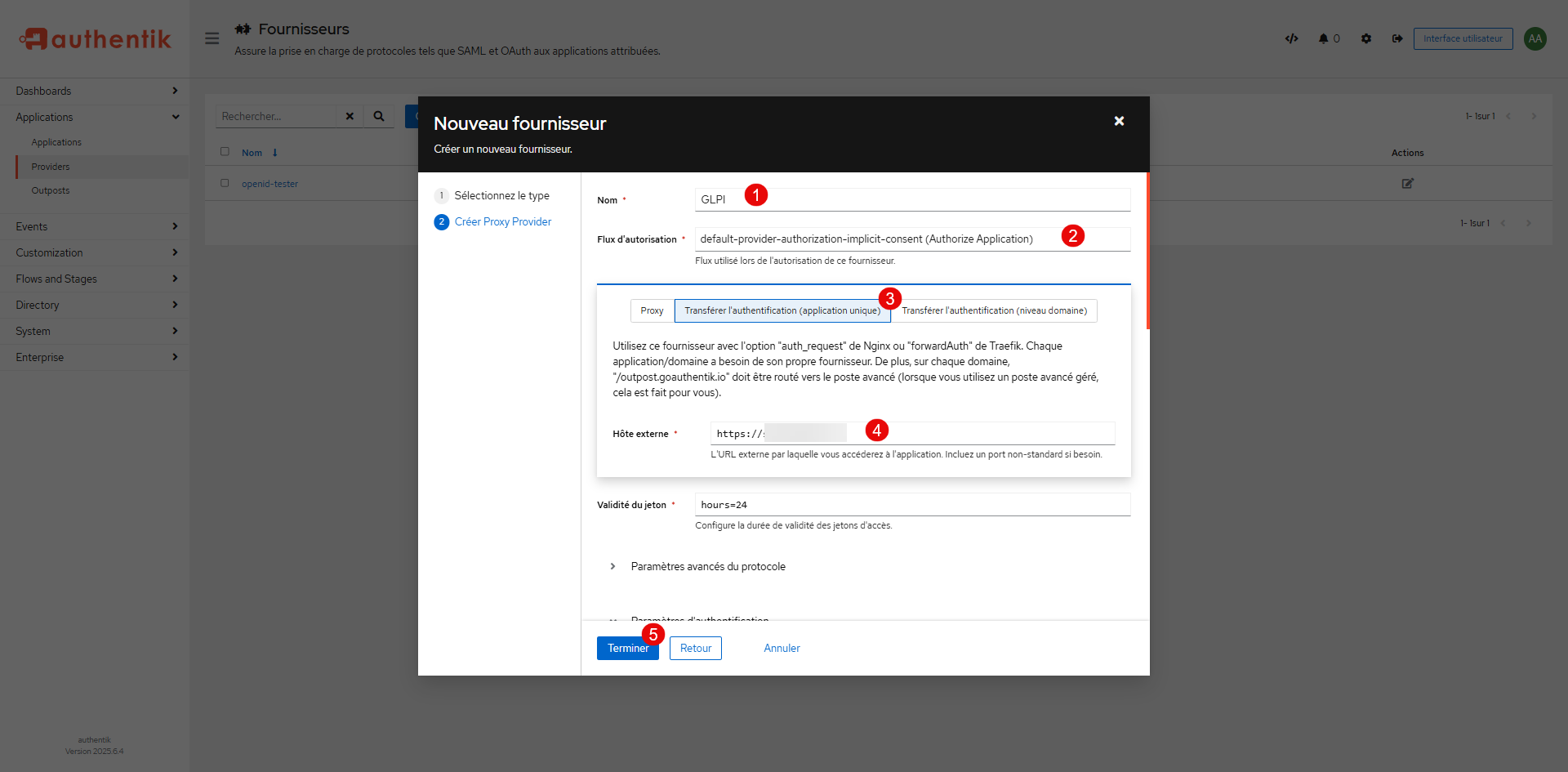This screenshot has height=772, width=1568.
Task: Click the Annuler link
Action: click(x=782, y=648)
